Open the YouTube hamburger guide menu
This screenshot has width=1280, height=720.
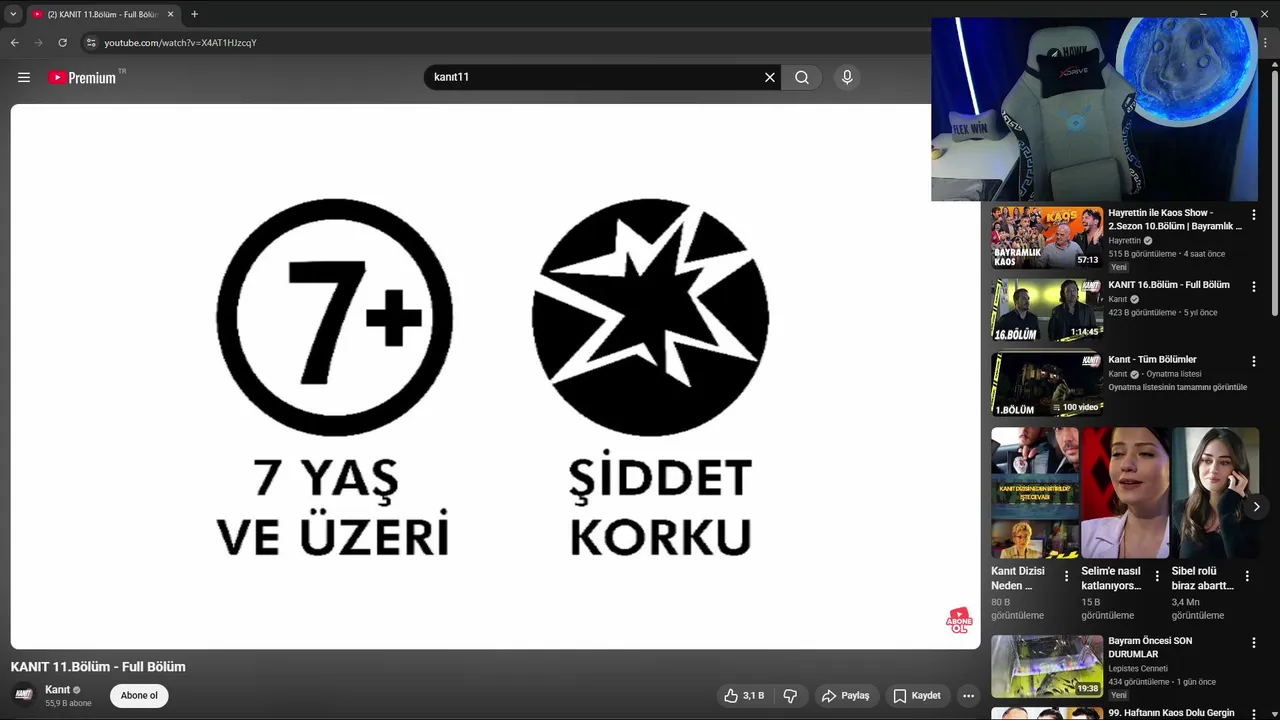(x=24, y=77)
